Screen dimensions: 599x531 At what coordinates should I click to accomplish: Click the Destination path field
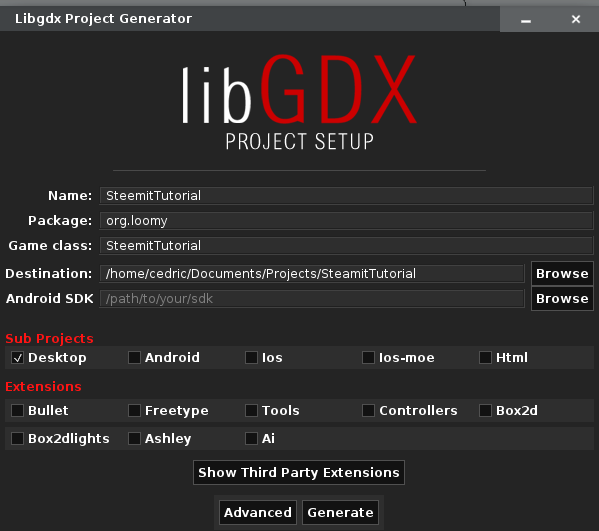312,274
